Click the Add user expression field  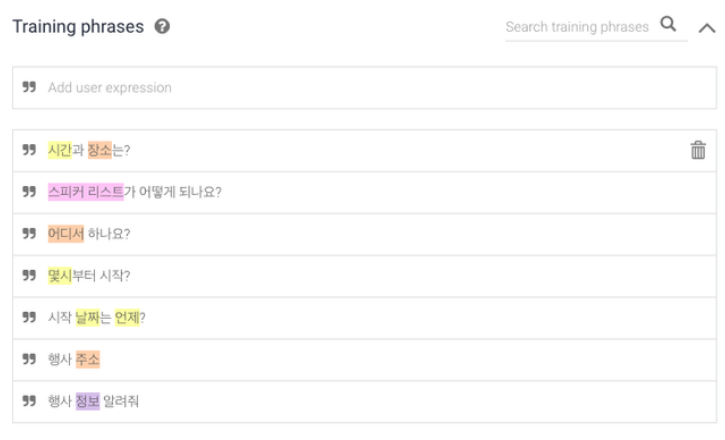pos(365,88)
